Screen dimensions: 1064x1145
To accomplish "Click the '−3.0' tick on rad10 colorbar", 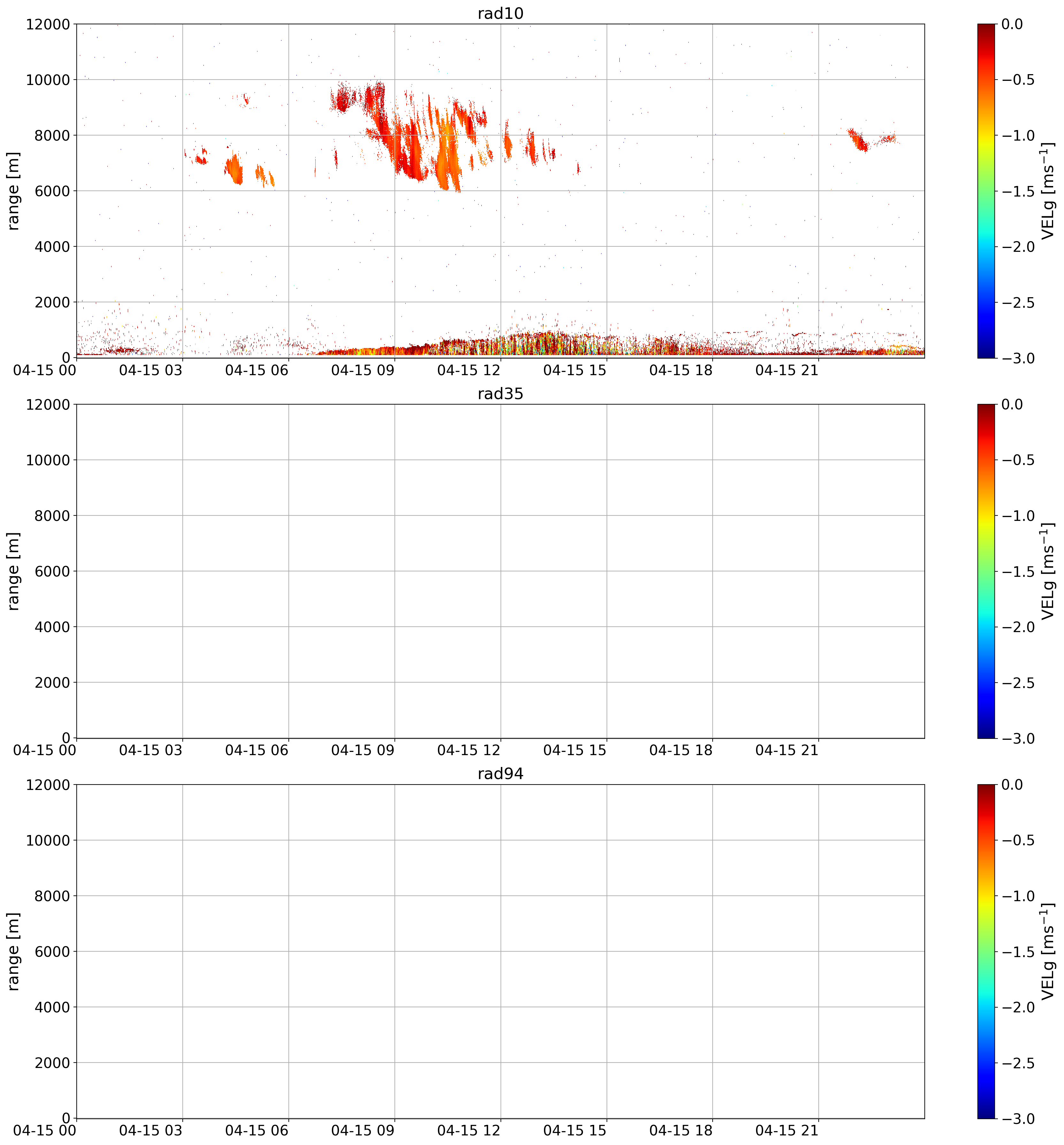I will (x=1017, y=358).
